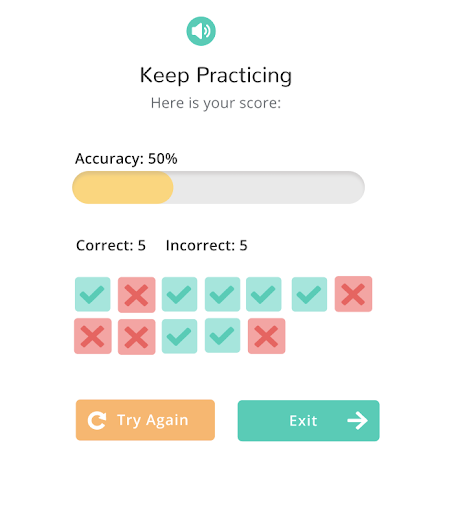Open the fourth tile checkmark in bottom row
452x512 pixels.
pyautogui.click(x=222, y=335)
